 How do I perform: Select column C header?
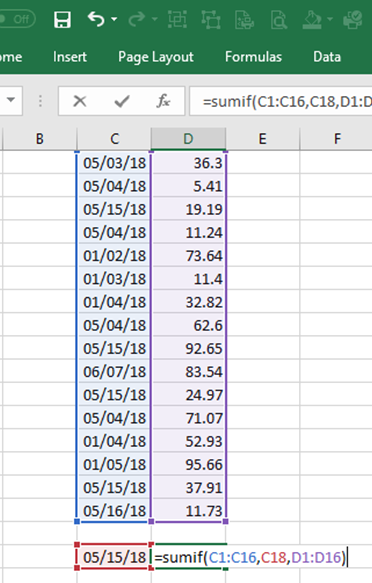114,139
